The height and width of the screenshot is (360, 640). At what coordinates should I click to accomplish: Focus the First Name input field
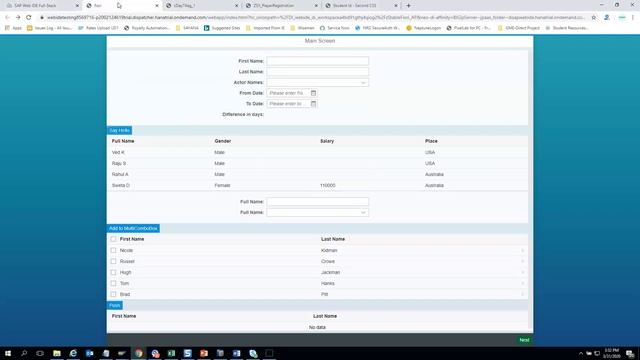318,61
